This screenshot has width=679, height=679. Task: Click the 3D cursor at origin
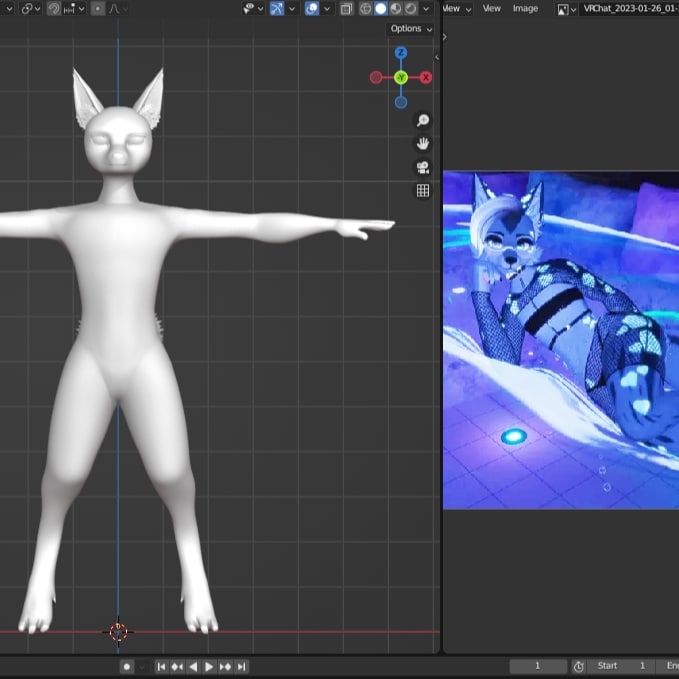[x=118, y=632]
